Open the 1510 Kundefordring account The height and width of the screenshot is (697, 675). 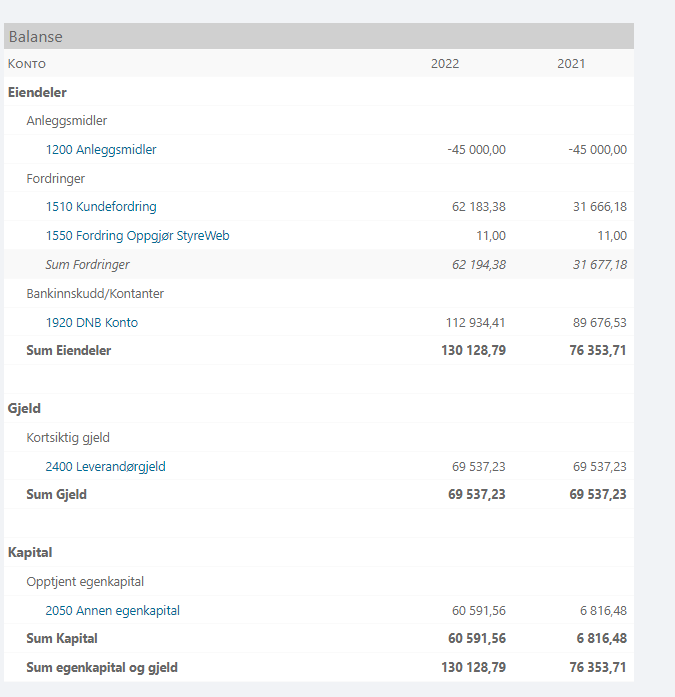coord(101,207)
